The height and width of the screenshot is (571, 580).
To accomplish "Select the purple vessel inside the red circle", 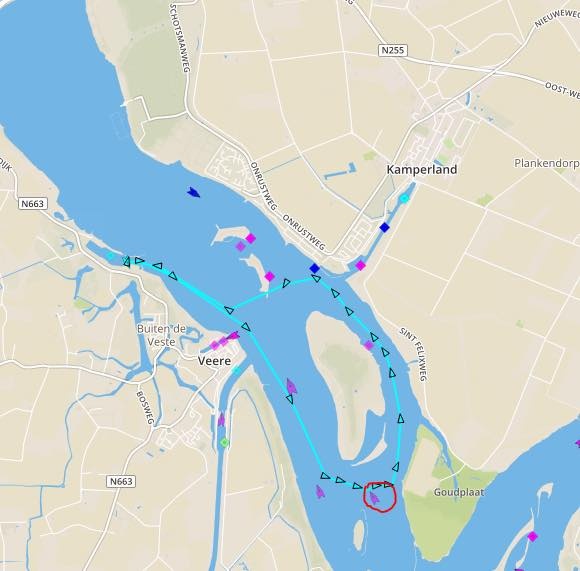I will click(x=374, y=498).
